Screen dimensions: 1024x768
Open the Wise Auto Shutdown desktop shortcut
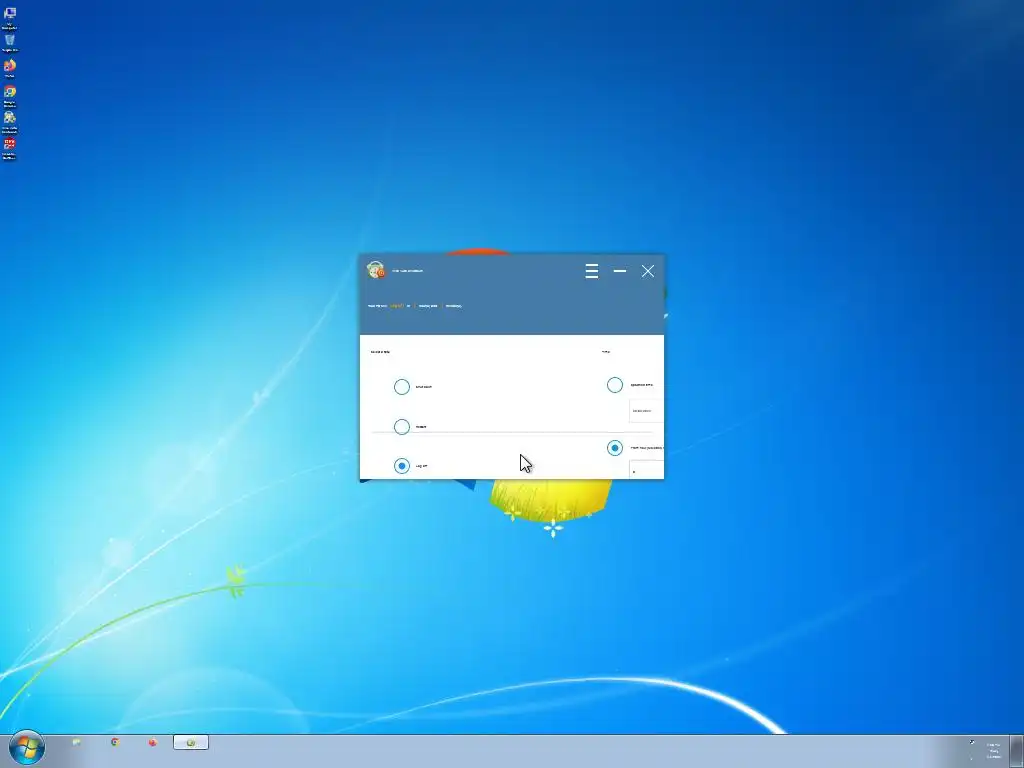(x=10, y=121)
